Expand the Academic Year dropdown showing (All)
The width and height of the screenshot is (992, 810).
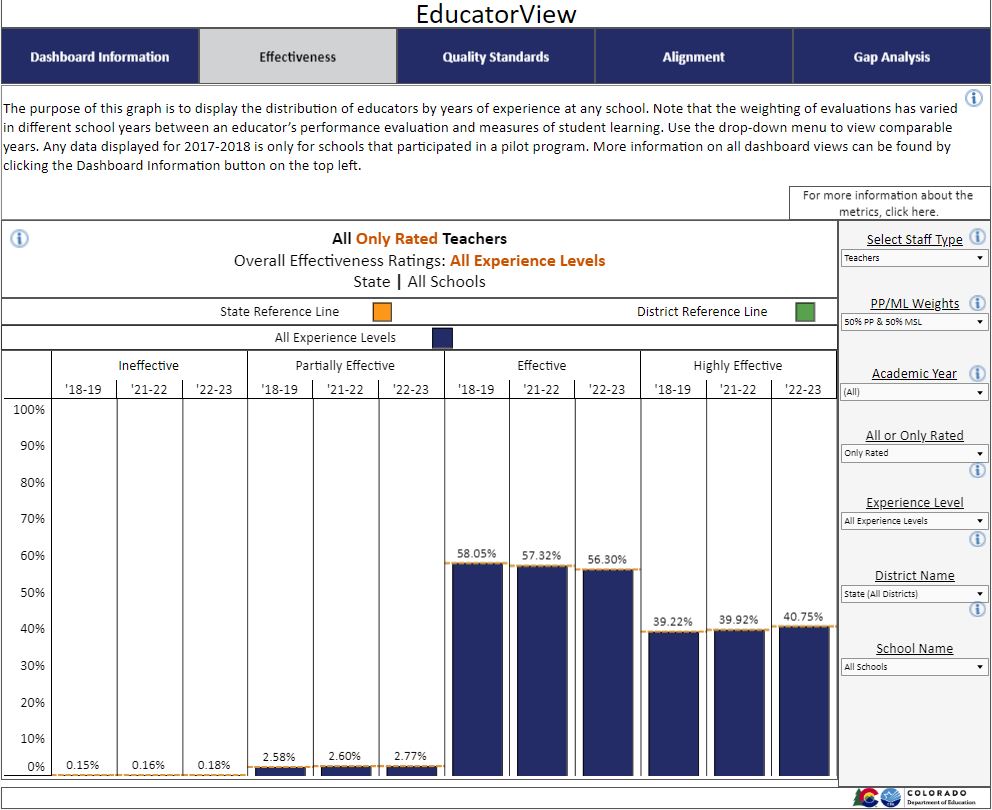point(914,392)
